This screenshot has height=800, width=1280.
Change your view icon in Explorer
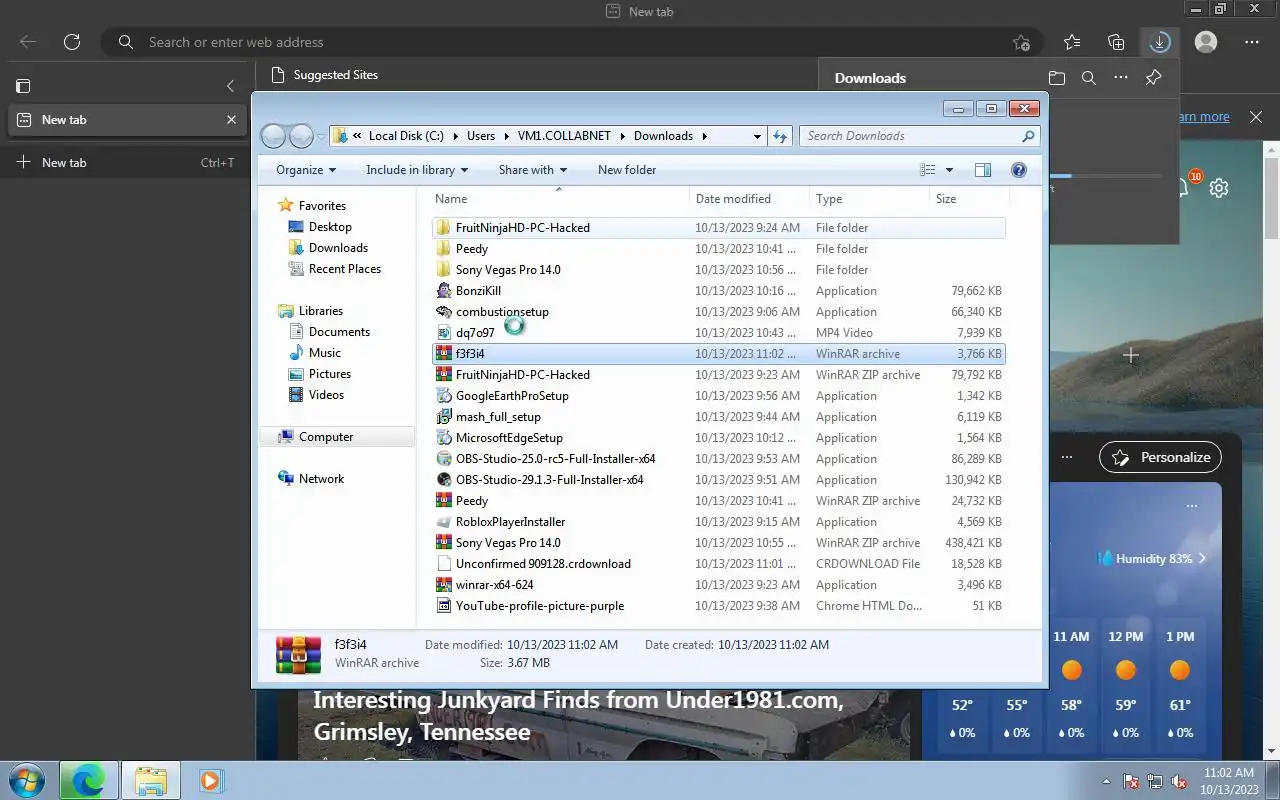(x=928, y=170)
